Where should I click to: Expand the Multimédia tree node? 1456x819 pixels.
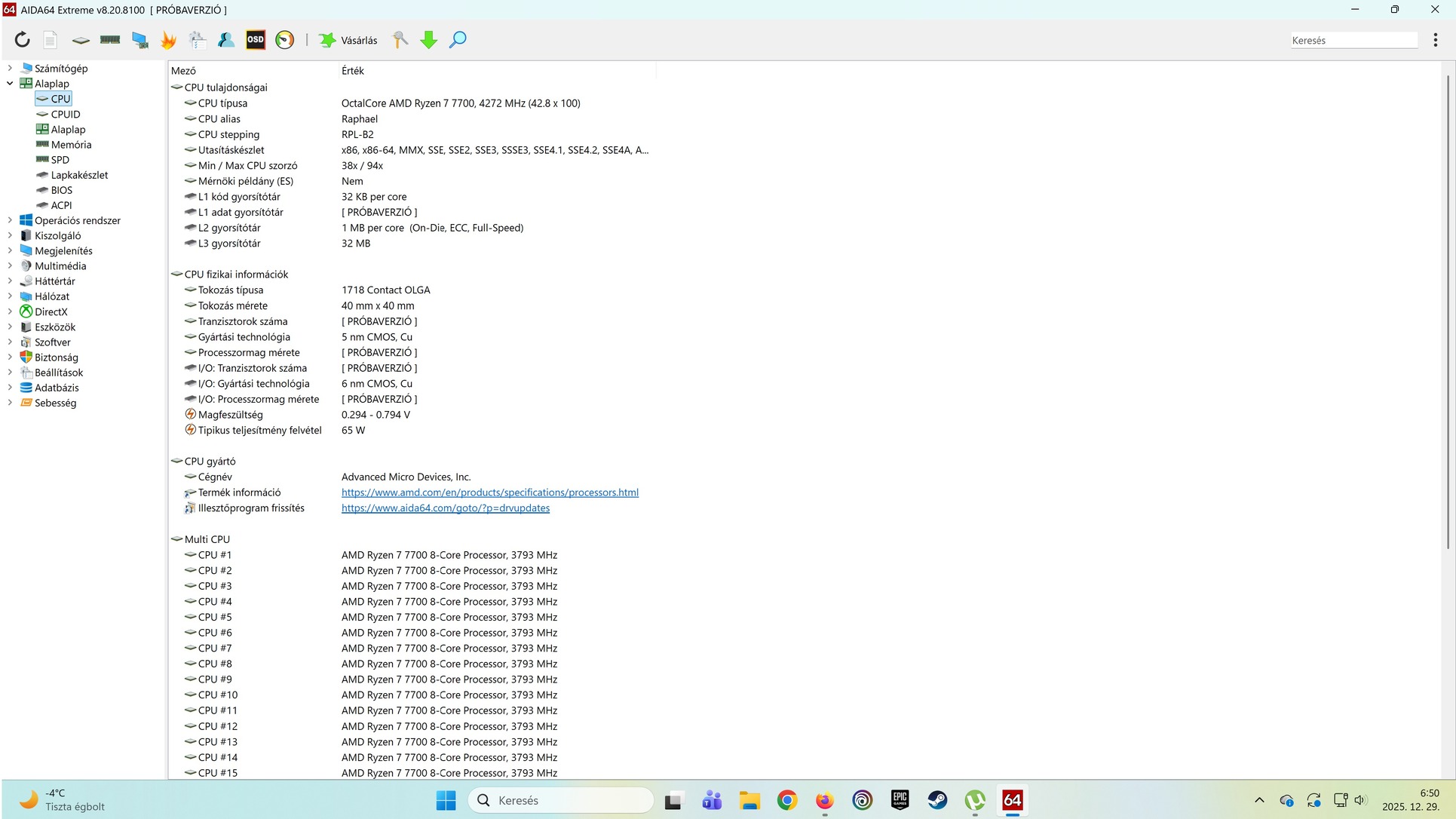[10, 265]
